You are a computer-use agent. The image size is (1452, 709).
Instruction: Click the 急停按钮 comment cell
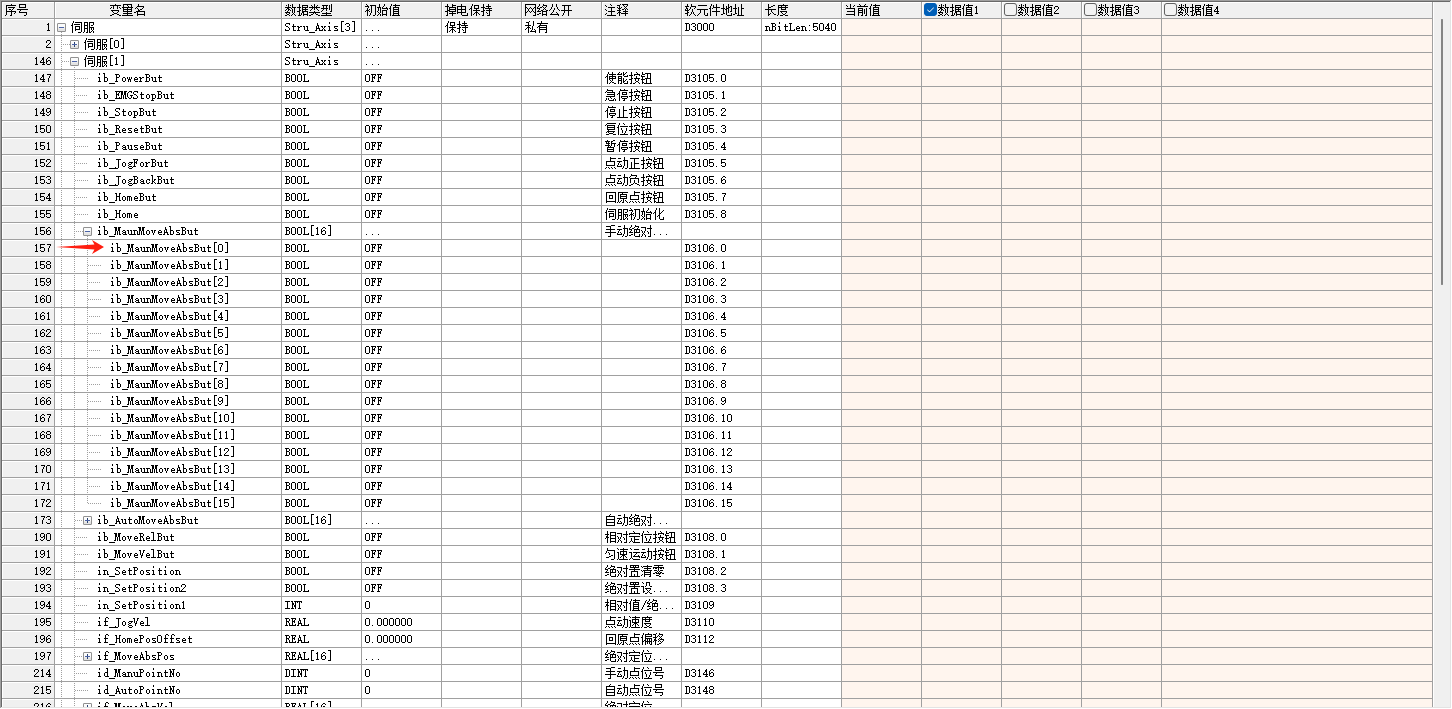pyautogui.click(x=628, y=96)
